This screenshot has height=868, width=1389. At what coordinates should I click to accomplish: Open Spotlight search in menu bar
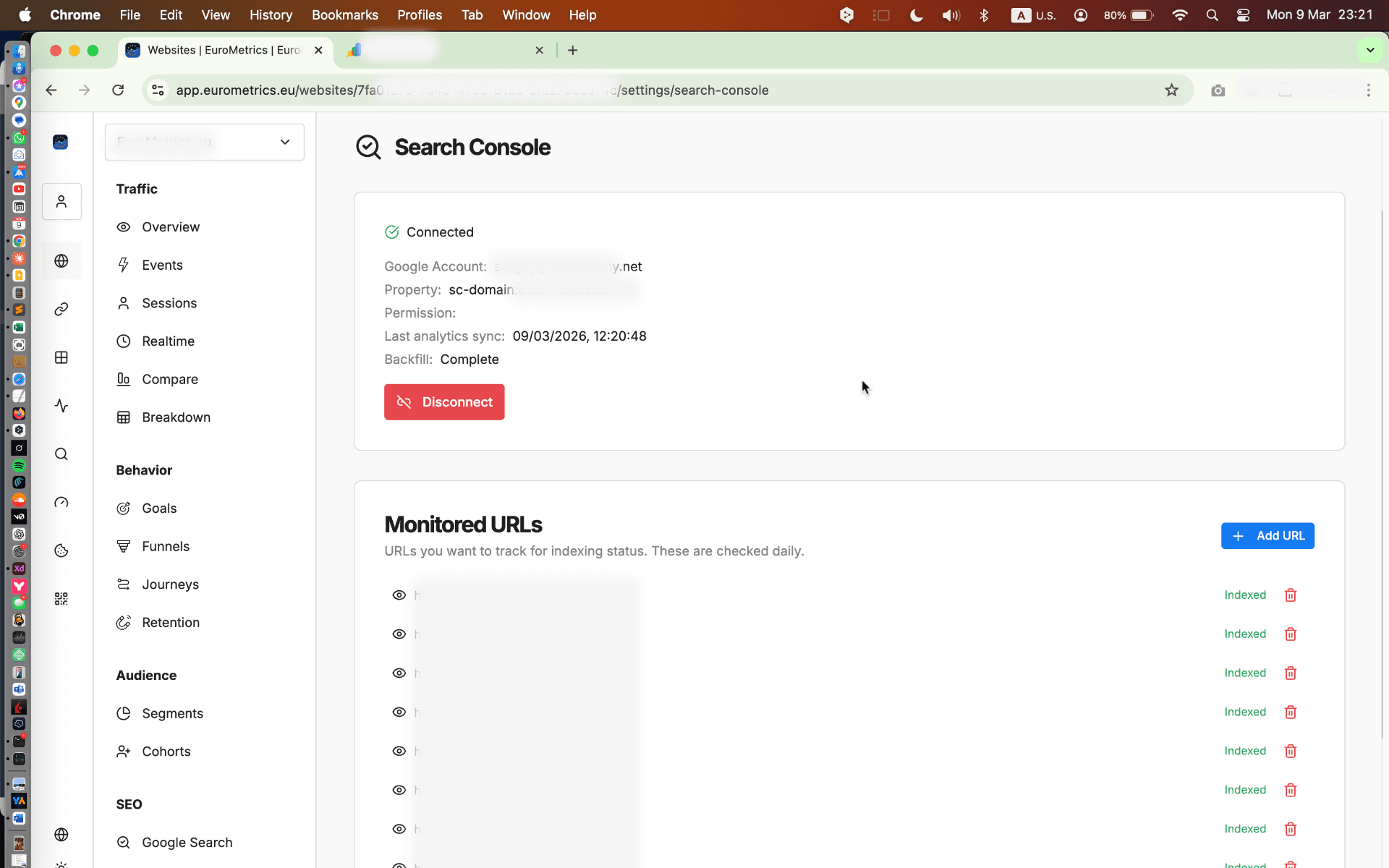[x=1212, y=14]
